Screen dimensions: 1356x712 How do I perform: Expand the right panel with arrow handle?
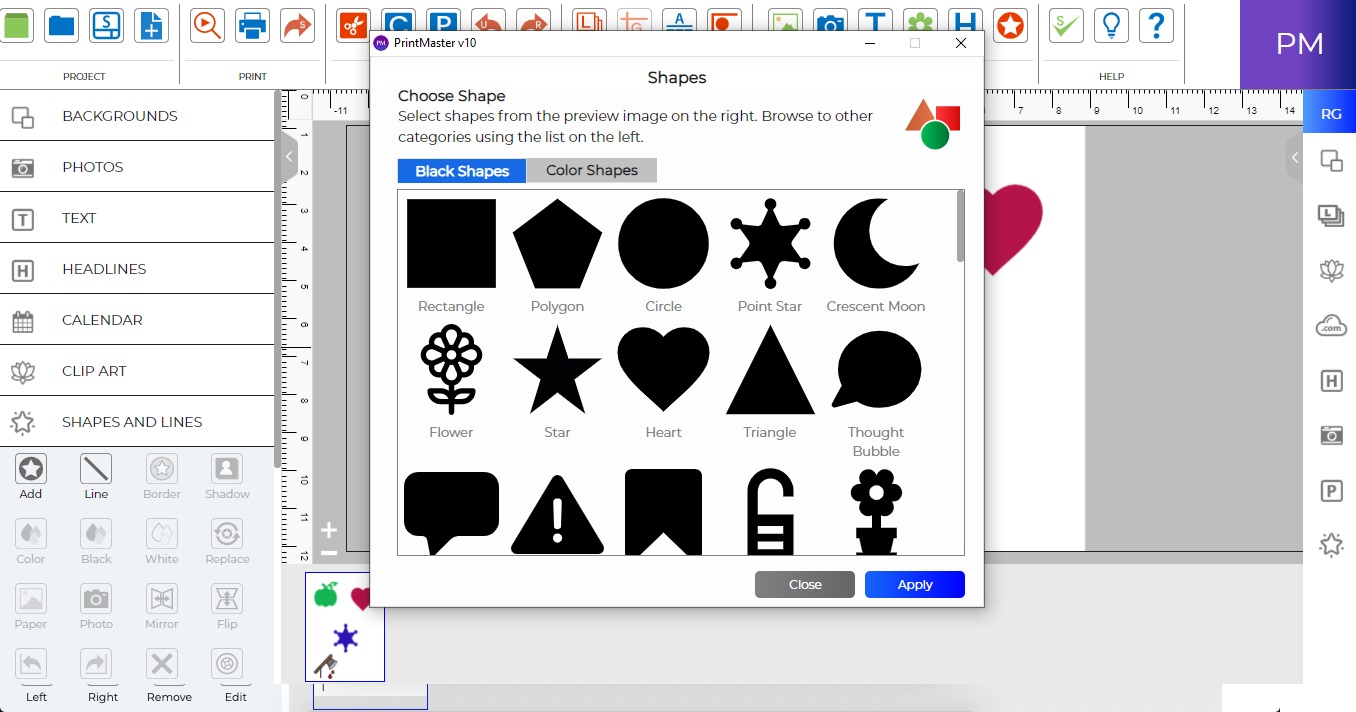pyautogui.click(x=1294, y=157)
